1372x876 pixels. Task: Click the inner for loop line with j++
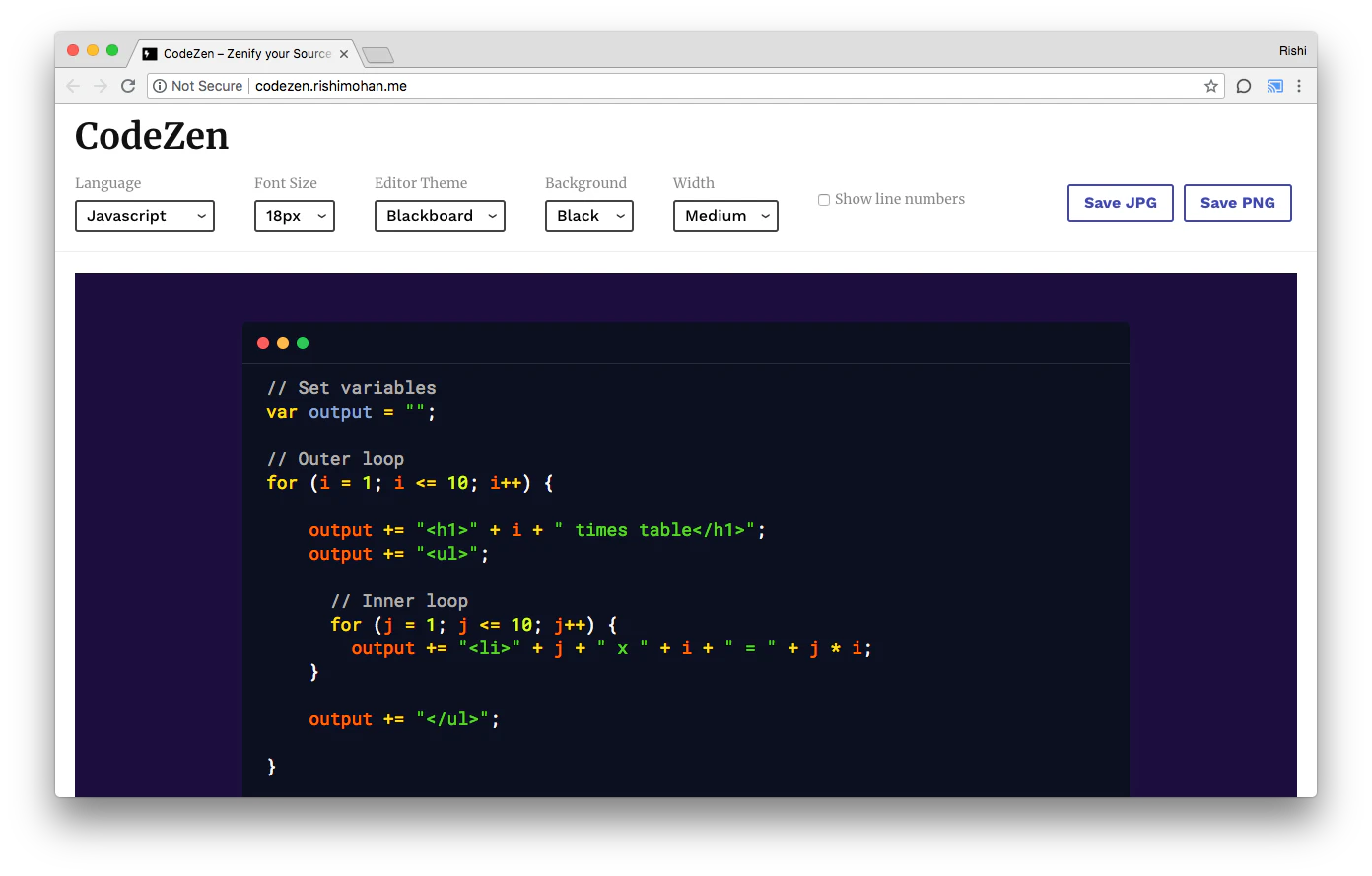pyautogui.click(x=474, y=625)
